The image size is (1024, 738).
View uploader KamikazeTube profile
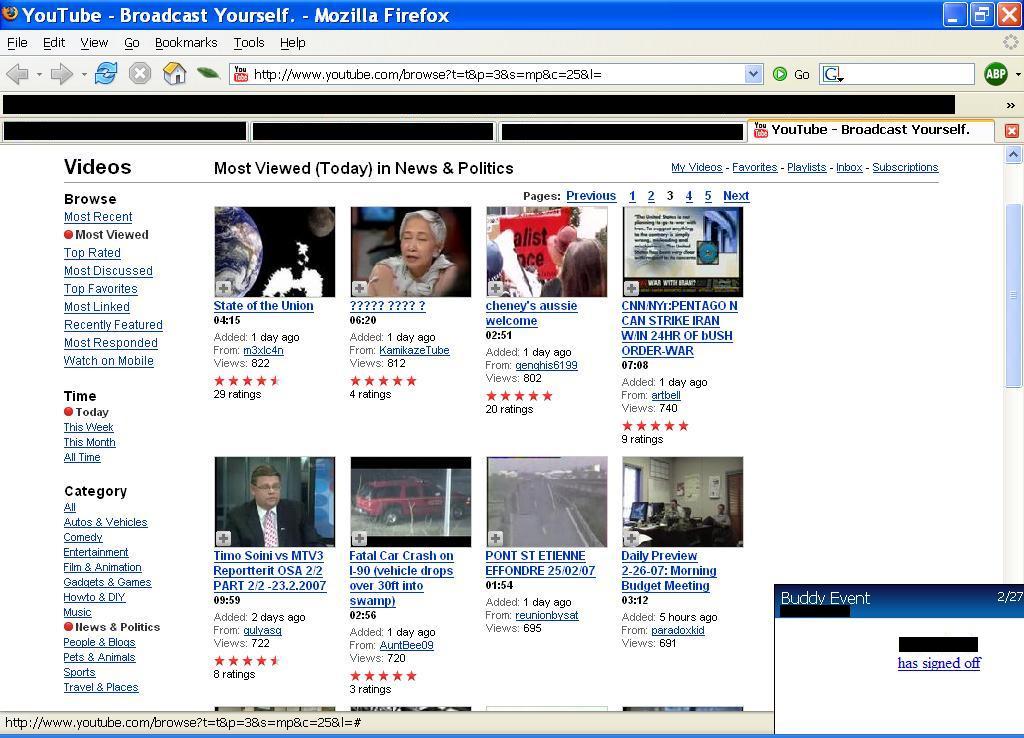click(x=414, y=350)
